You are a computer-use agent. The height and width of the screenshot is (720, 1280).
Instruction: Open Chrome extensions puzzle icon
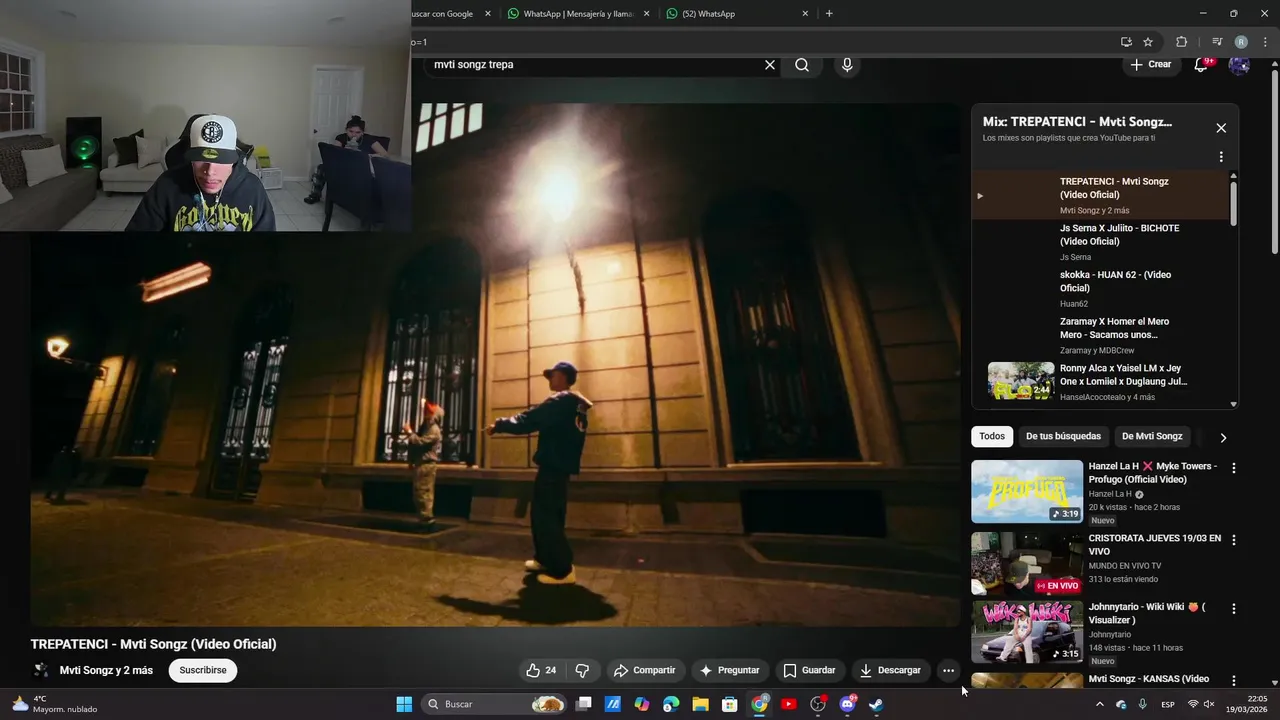tap(1181, 42)
